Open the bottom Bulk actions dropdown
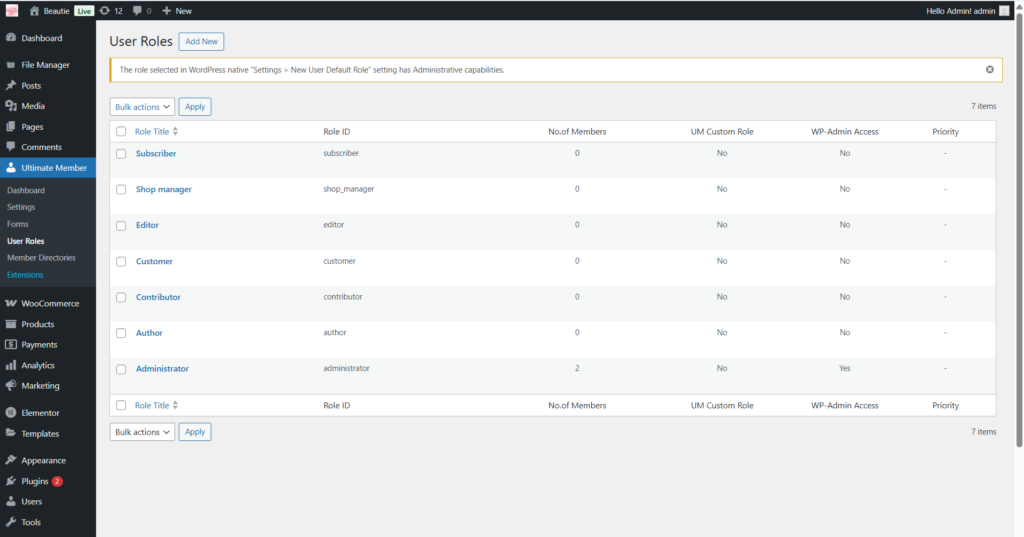Screen dimensions: 1024x537 (142, 432)
